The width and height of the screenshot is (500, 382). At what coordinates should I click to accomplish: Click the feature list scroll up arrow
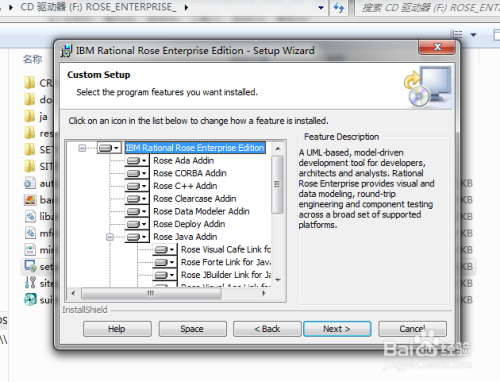click(x=278, y=148)
